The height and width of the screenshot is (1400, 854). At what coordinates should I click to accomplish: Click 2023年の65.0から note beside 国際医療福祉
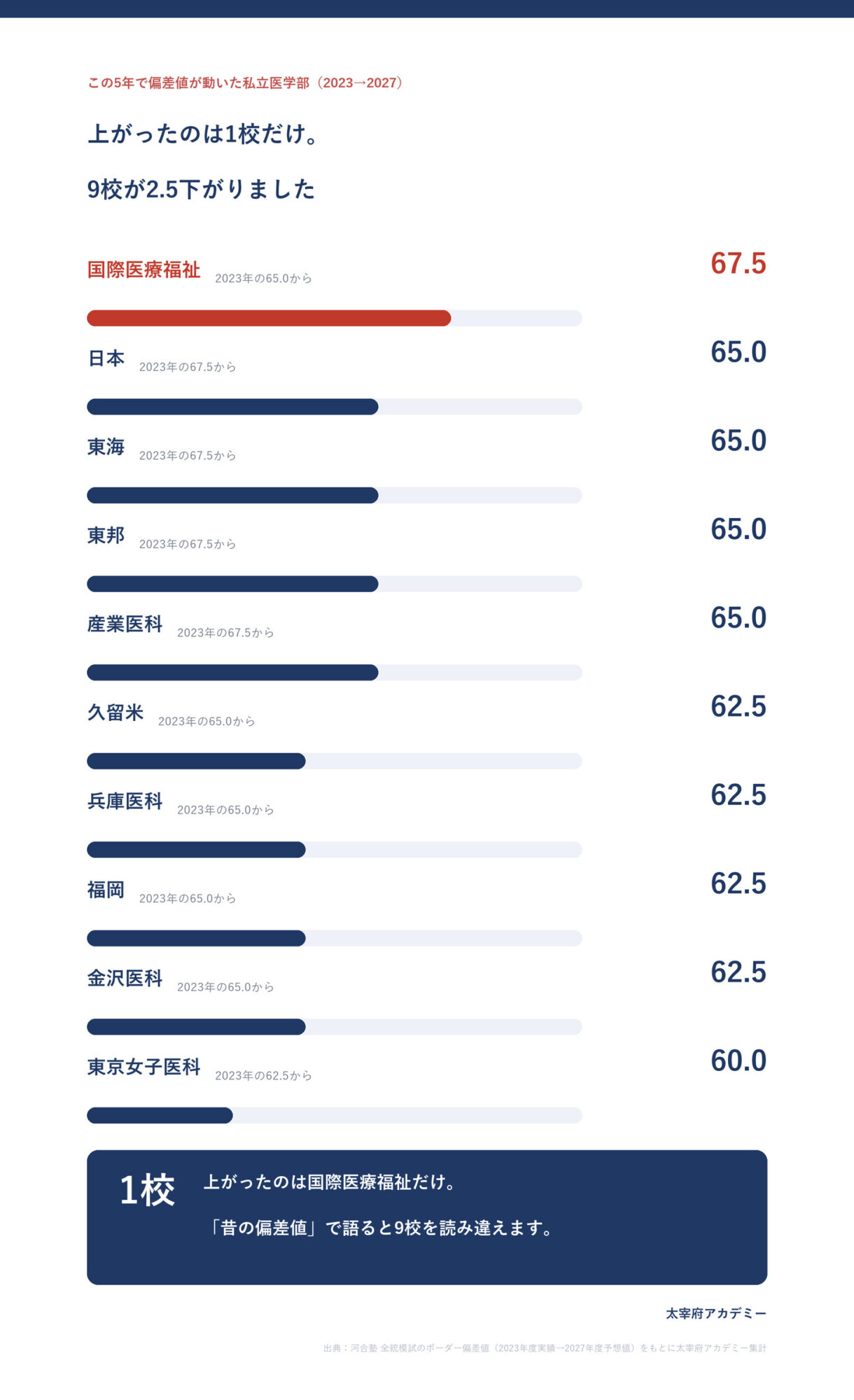pos(263,279)
